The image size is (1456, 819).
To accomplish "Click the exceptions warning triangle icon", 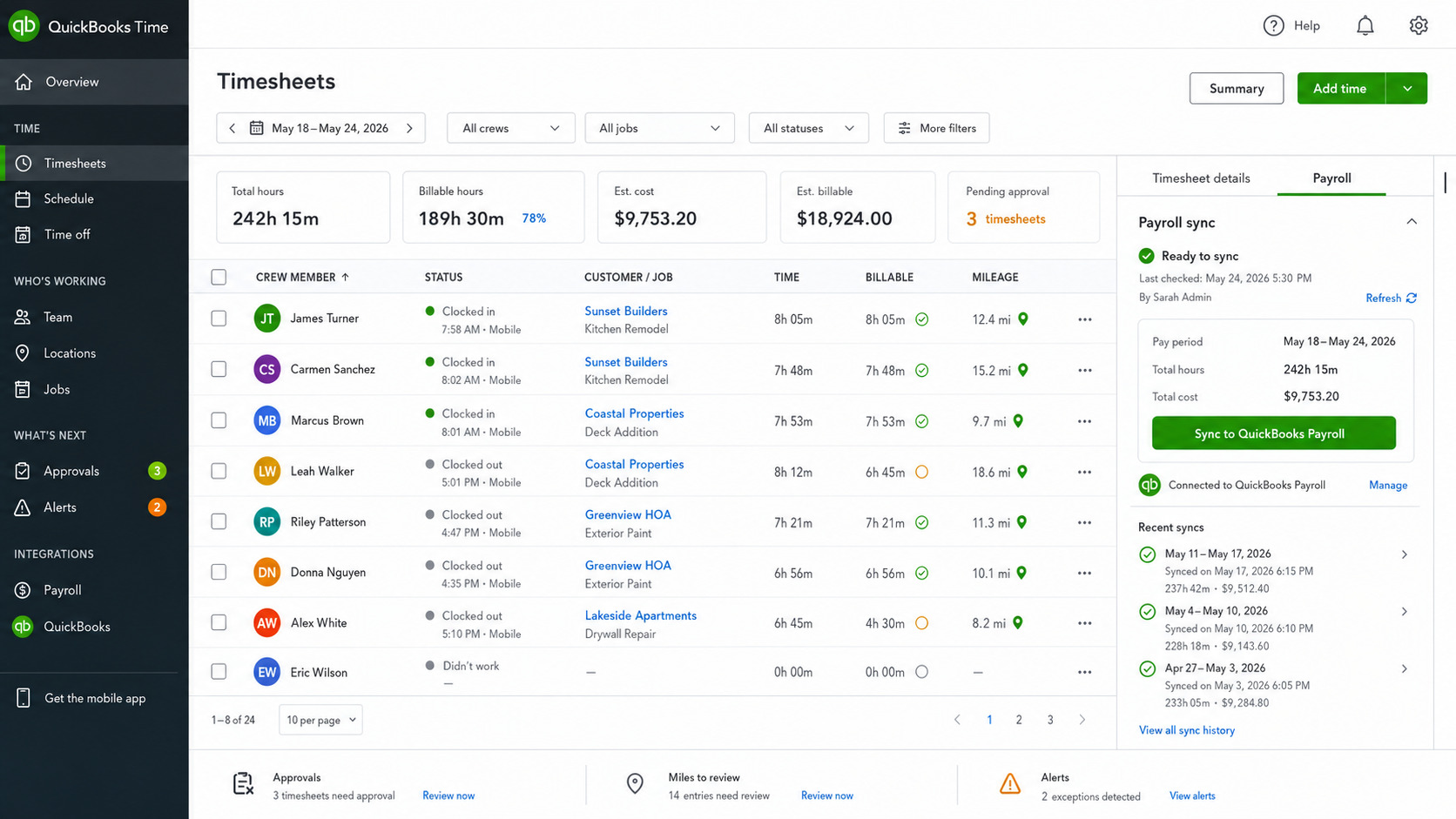I will [1010, 784].
